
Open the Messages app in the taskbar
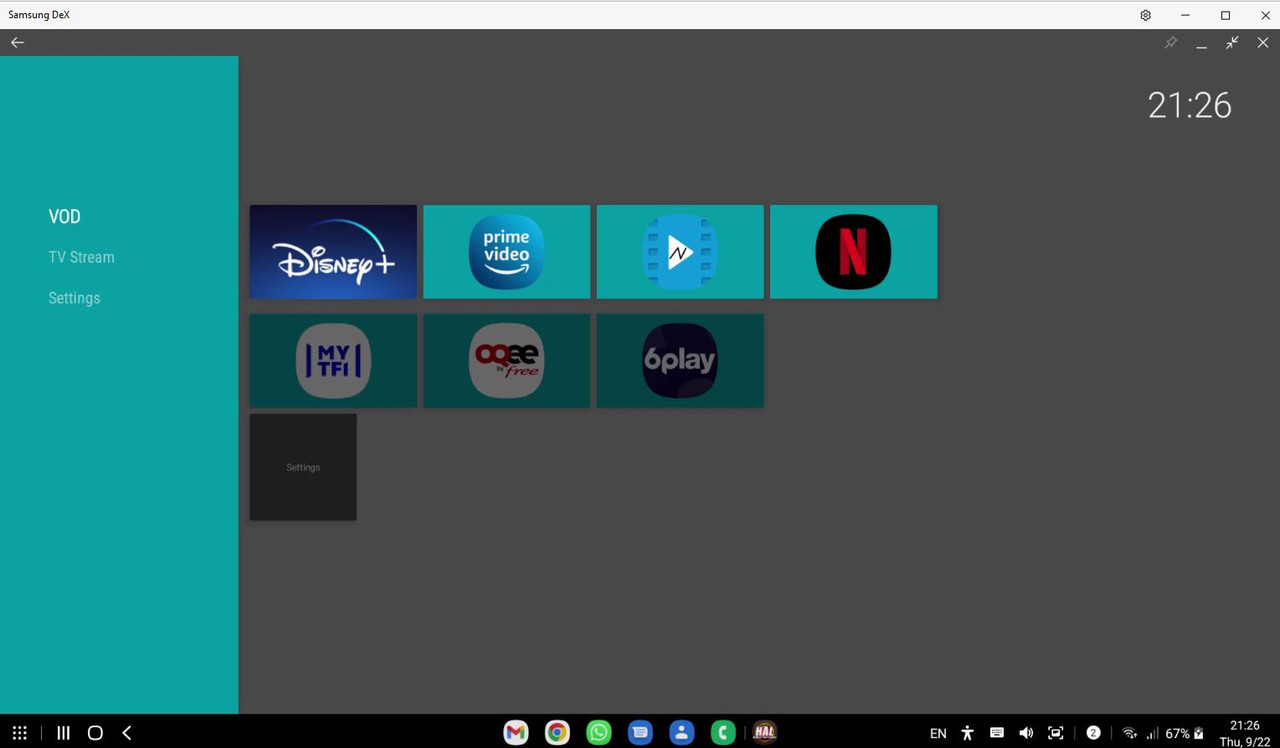coord(640,733)
